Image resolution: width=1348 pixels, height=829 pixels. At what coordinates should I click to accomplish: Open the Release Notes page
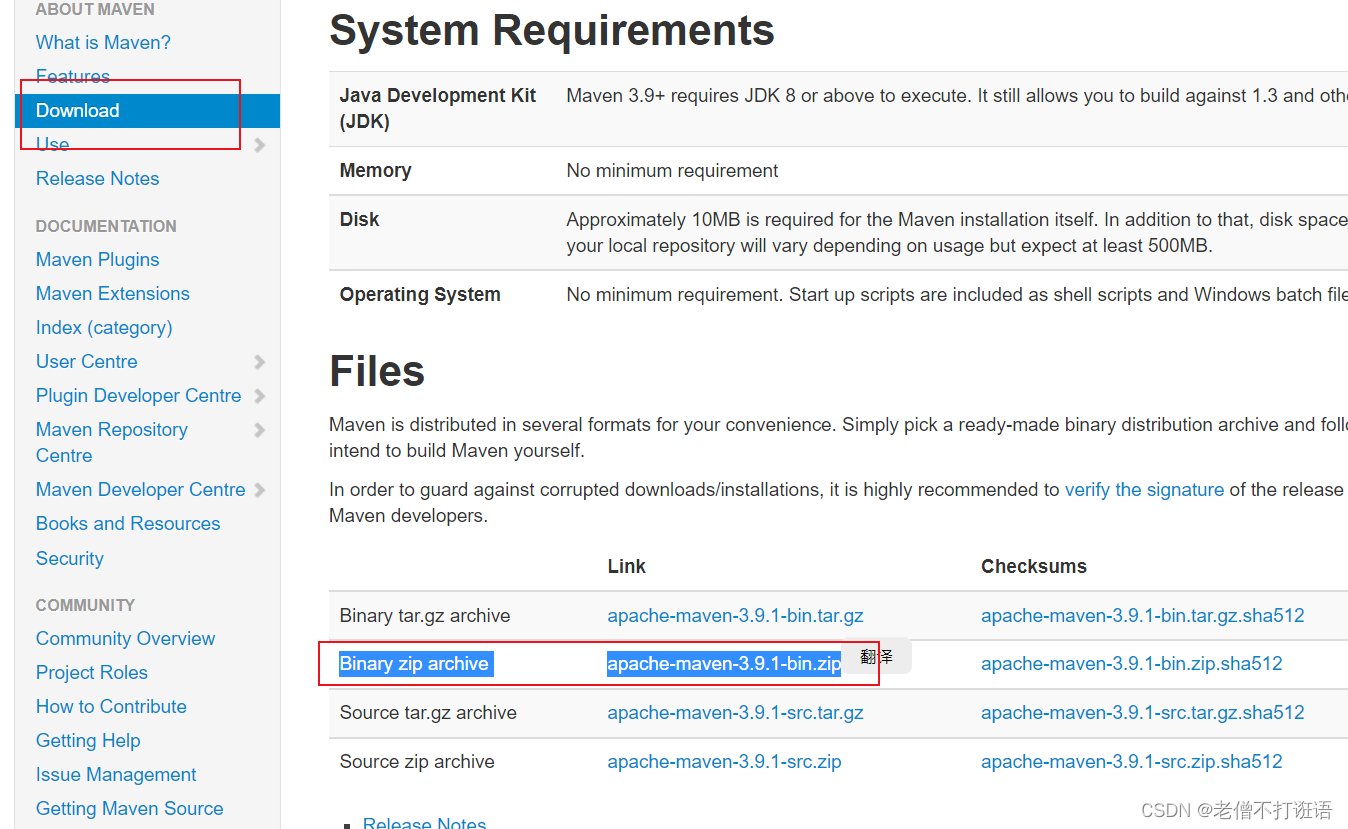click(x=97, y=178)
